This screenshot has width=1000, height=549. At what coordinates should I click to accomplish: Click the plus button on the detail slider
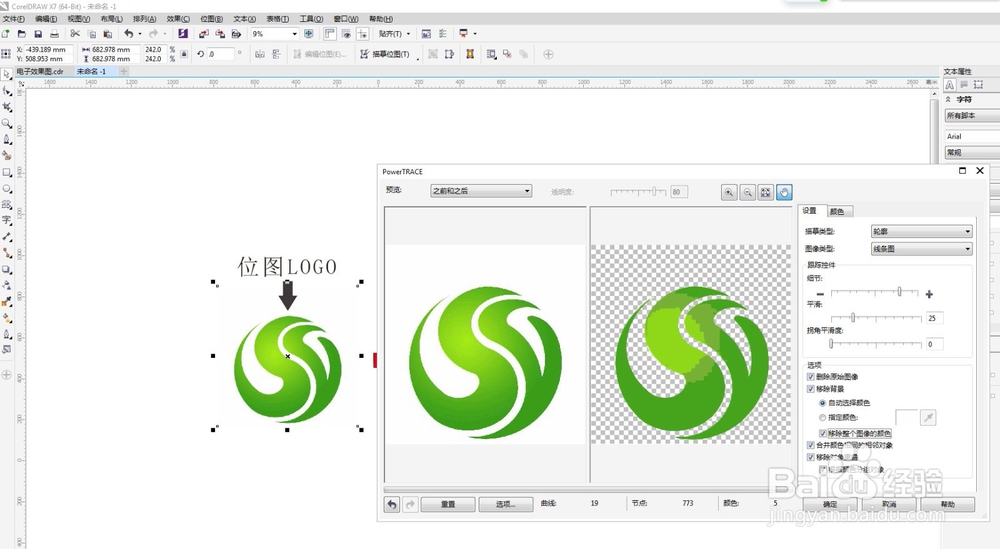point(929,294)
